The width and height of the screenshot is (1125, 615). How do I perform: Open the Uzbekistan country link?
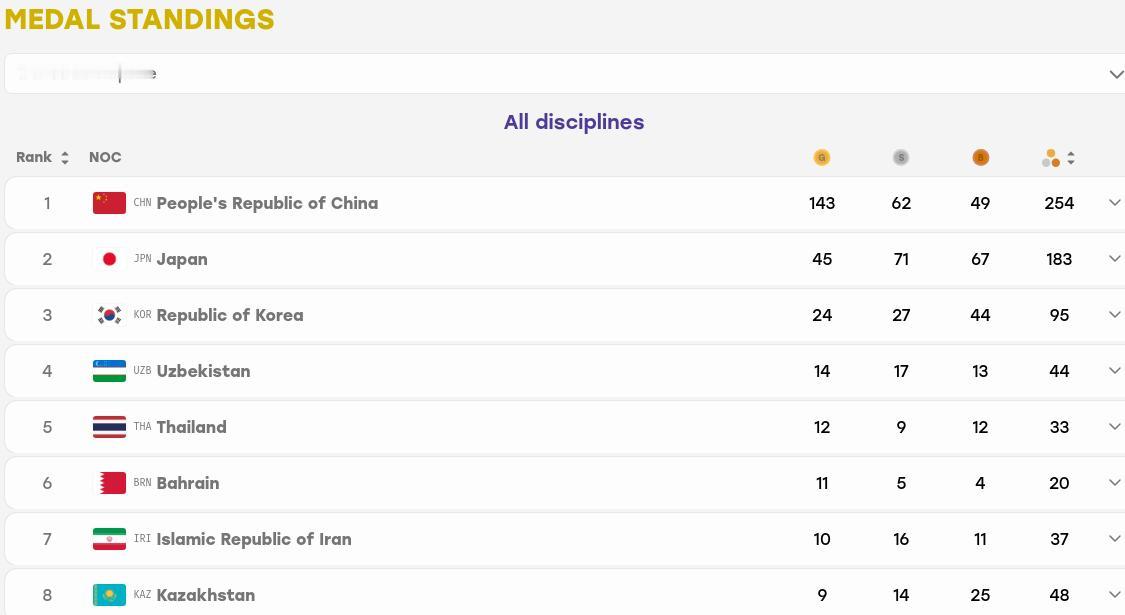[203, 371]
